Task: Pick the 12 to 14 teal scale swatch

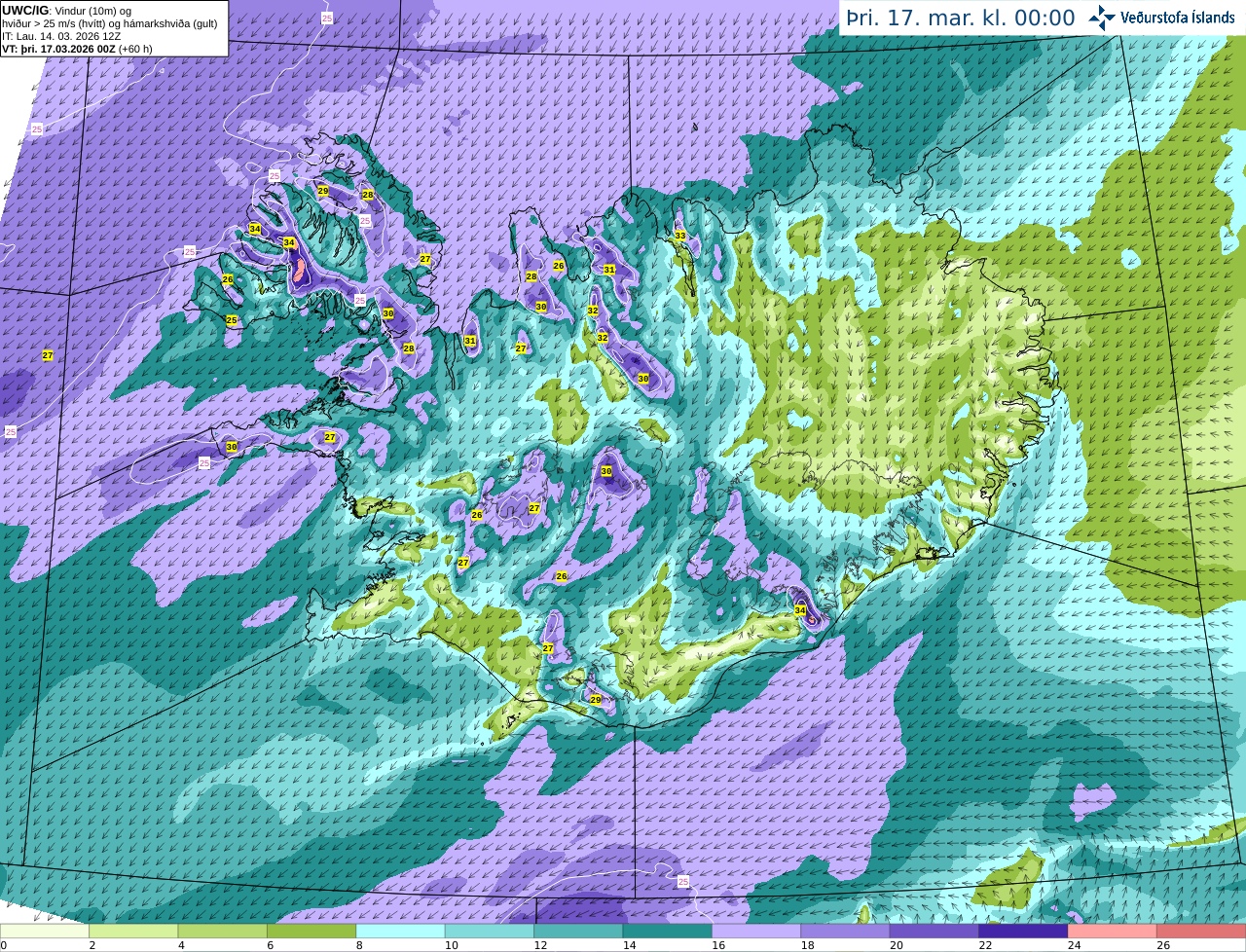Action: point(578,932)
